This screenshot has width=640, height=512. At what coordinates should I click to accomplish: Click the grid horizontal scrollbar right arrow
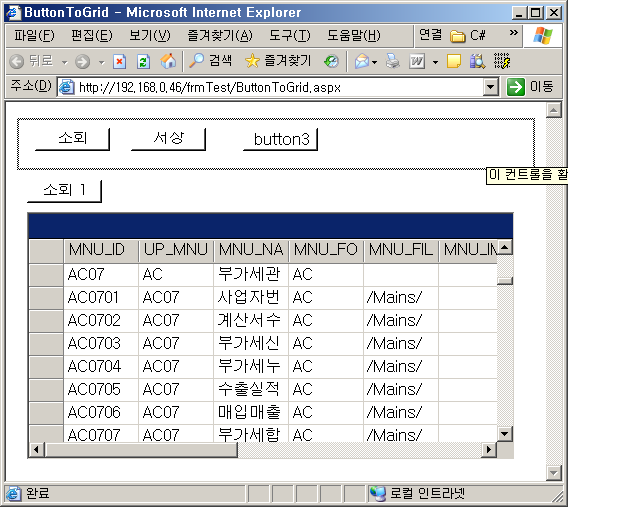489,450
